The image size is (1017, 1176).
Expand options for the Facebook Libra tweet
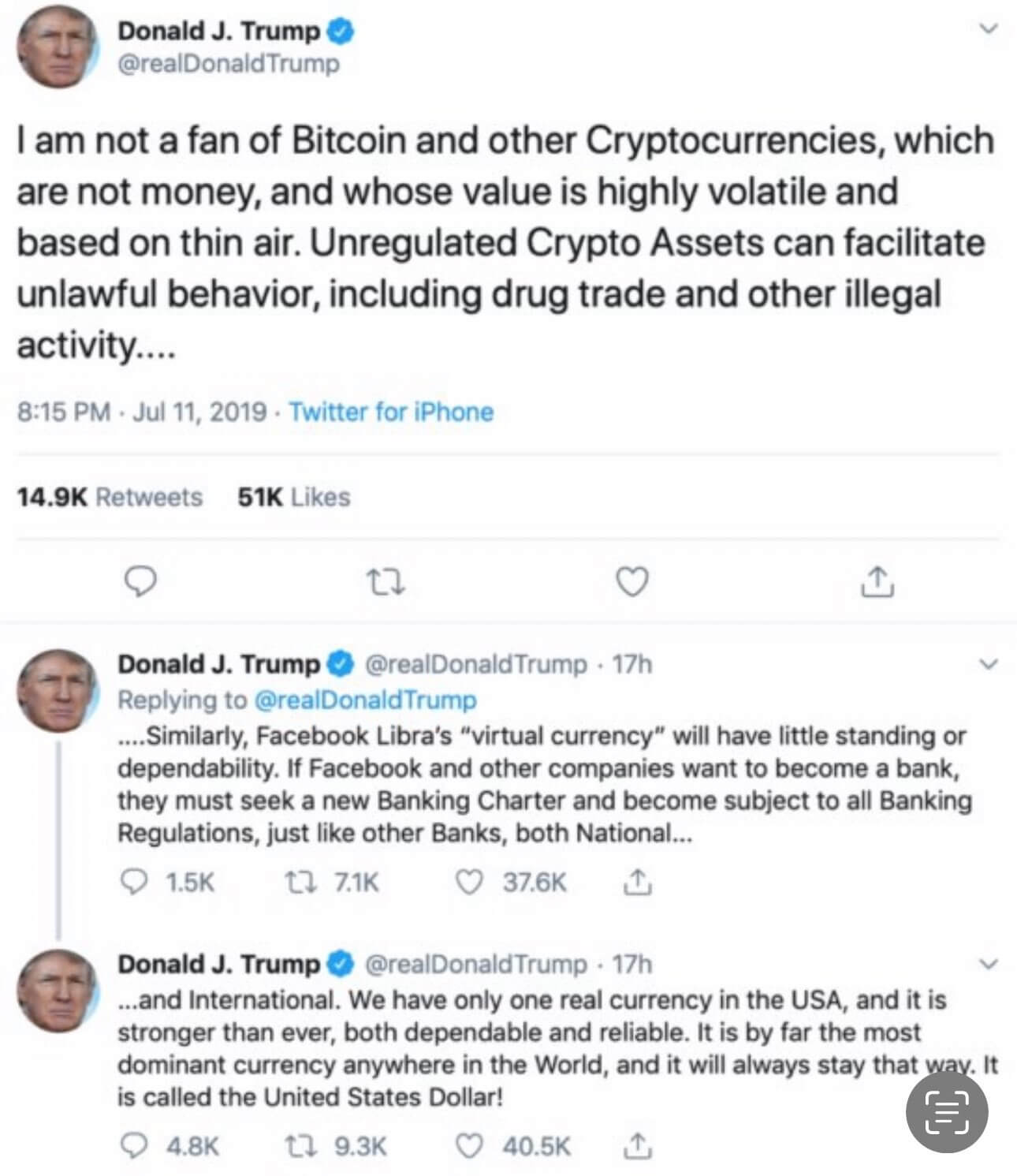tap(989, 664)
